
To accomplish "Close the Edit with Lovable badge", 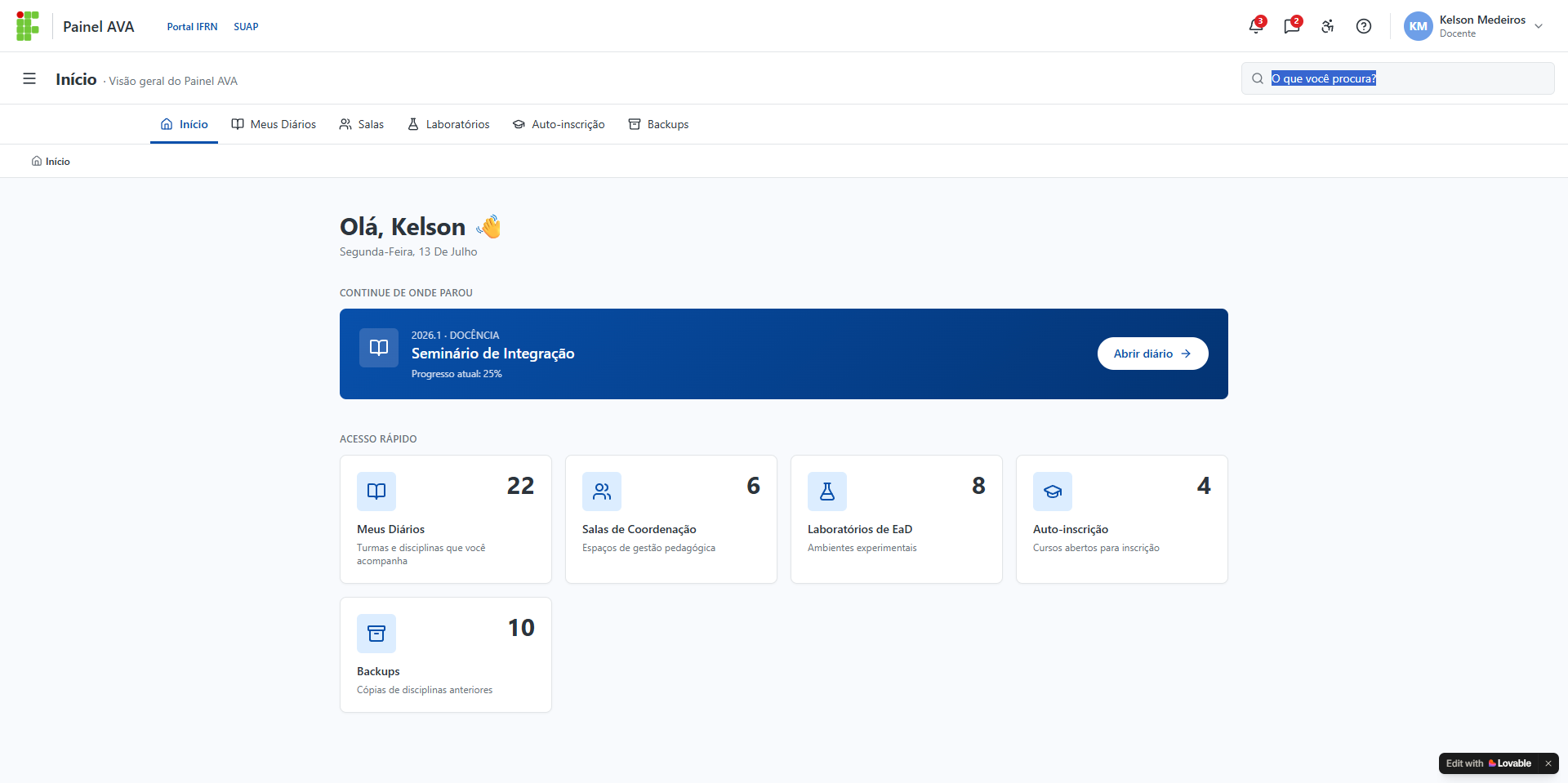I will (x=1548, y=763).
